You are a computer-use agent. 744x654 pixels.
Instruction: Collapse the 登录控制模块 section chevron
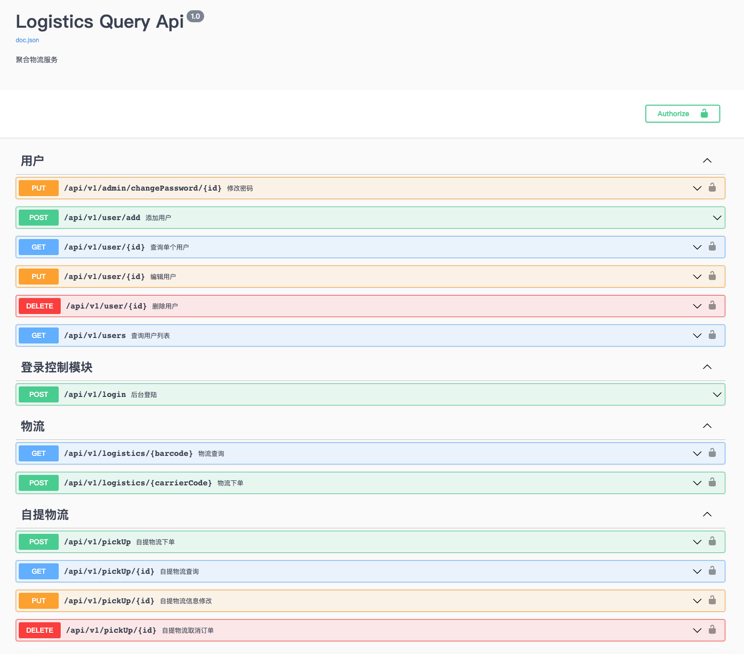pos(707,367)
